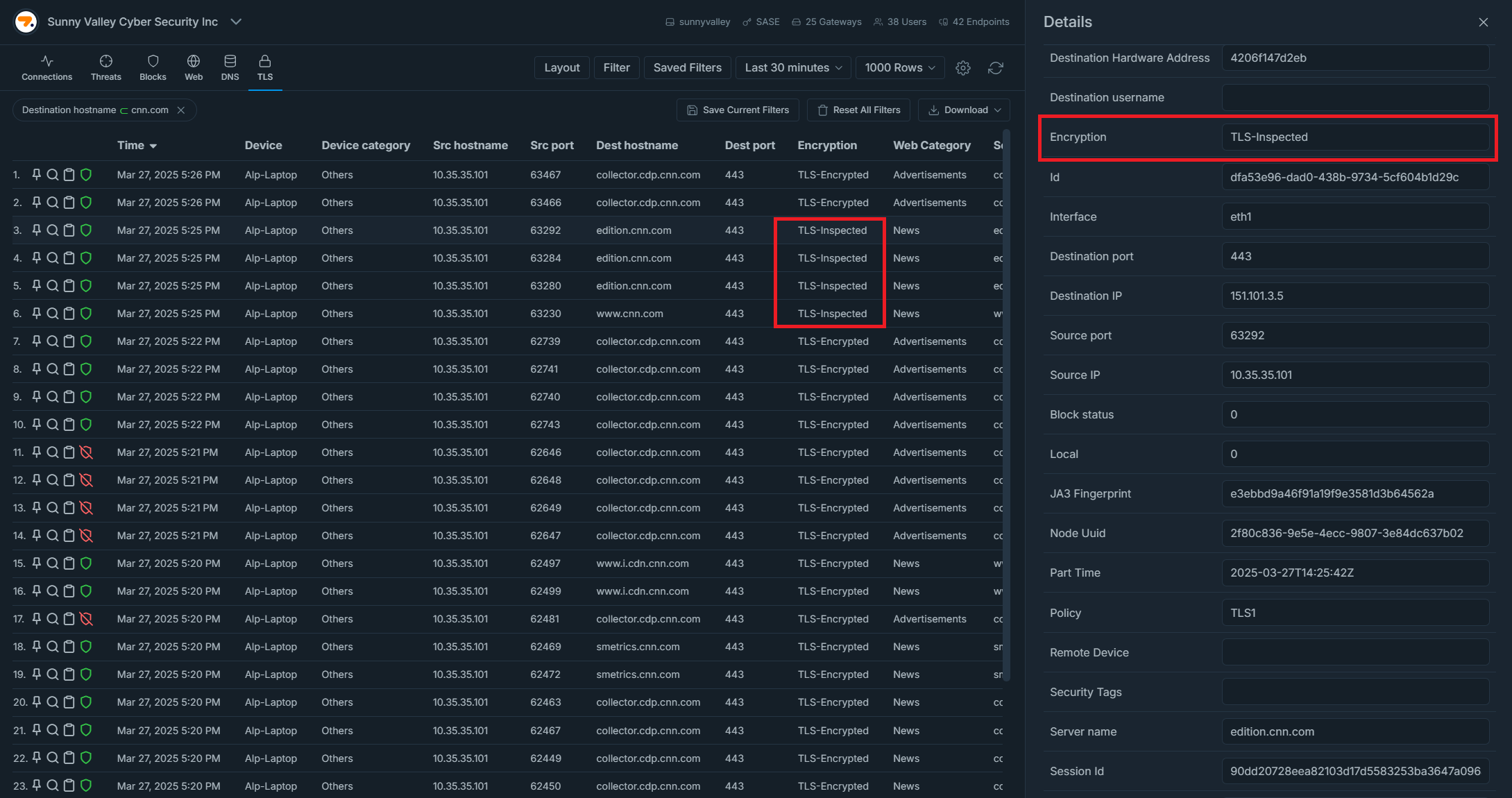Remove the cnn.com destination hostname filter
Image resolution: width=1512 pixels, height=798 pixels.
click(x=181, y=110)
